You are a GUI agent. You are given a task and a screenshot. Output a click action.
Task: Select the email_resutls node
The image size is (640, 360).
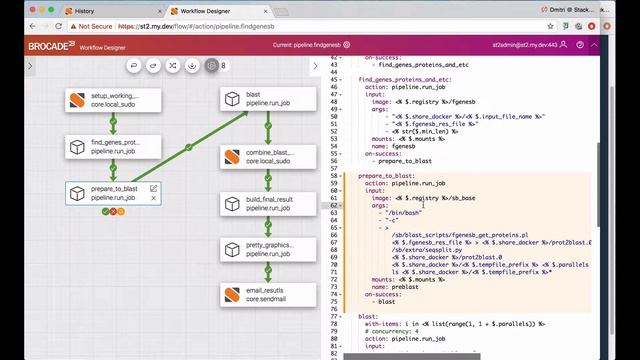pyautogui.click(x=268, y=295)
